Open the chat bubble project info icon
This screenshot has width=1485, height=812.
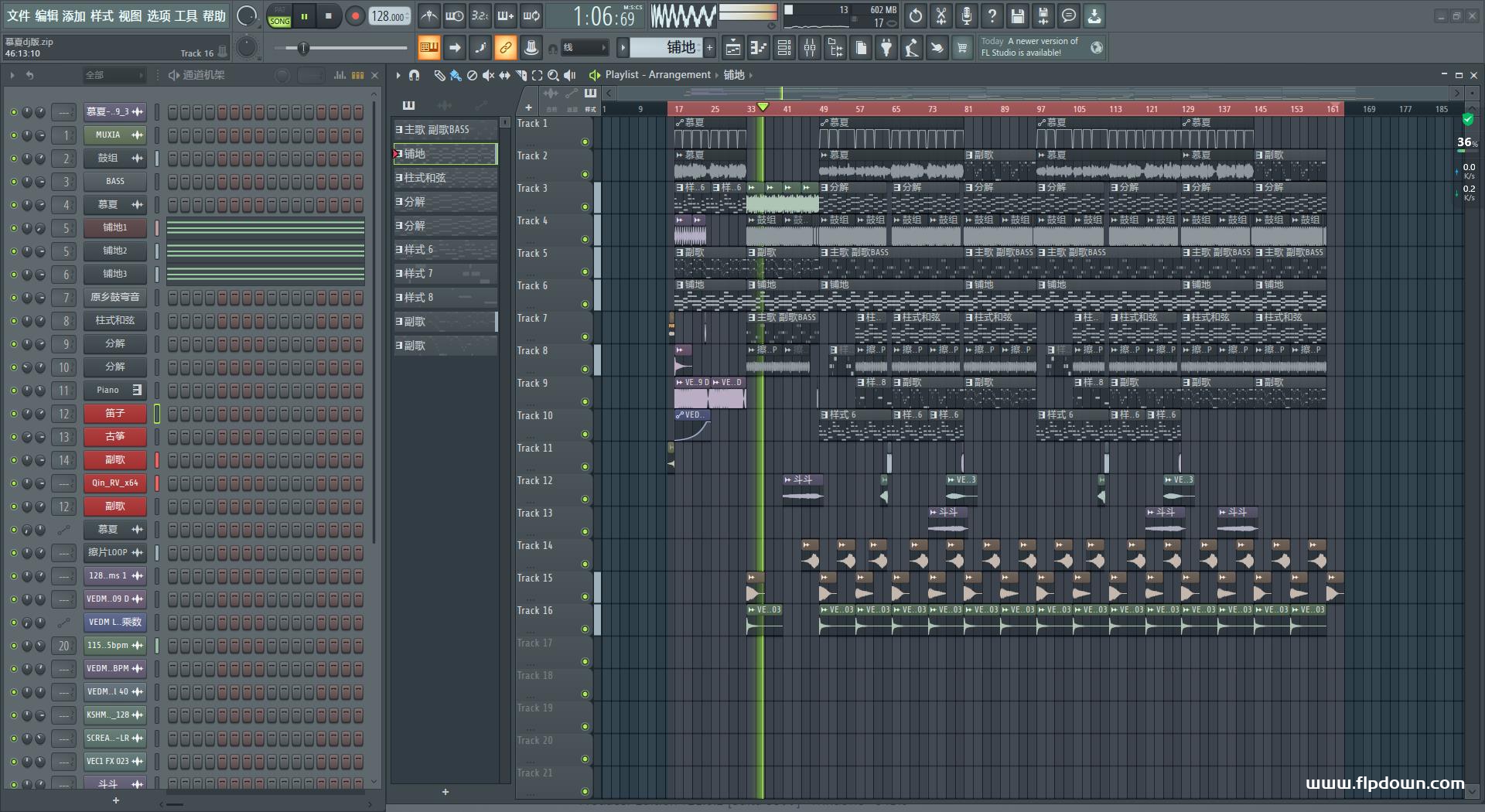[x=1069, y=15]
